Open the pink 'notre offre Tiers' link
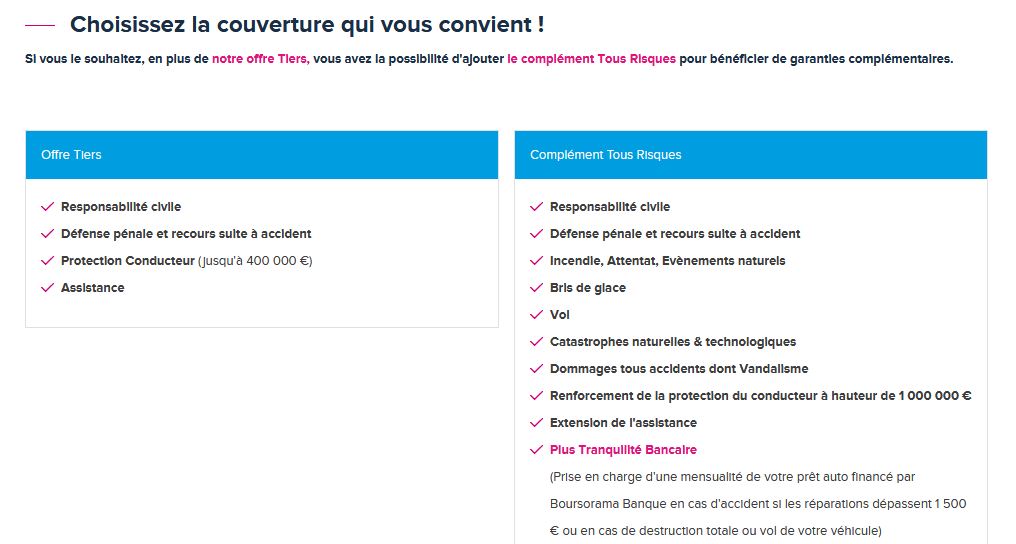Image resolution: width=1016 pixels, height=544 pixels. tap(260, 59)
